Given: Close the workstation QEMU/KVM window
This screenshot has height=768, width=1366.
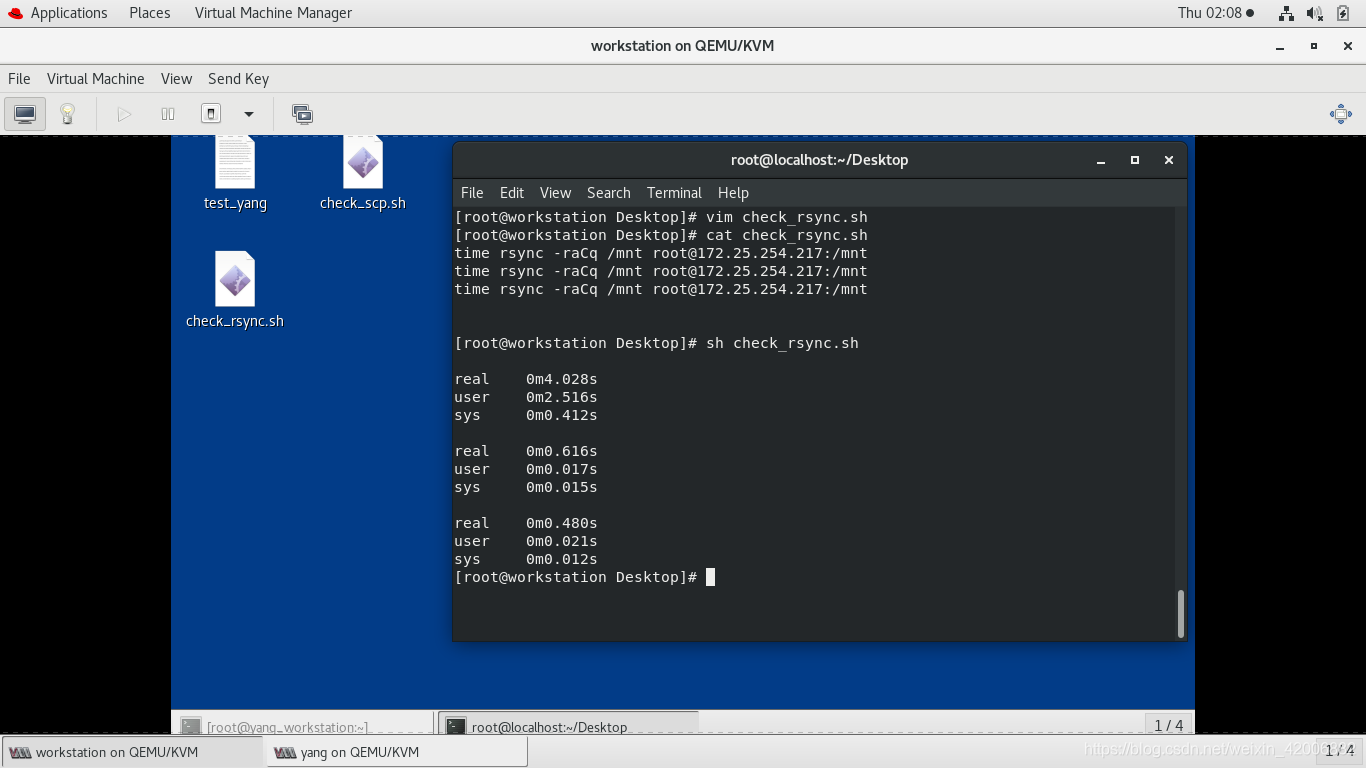Looking at the screenshot, I should (1347, 46).
